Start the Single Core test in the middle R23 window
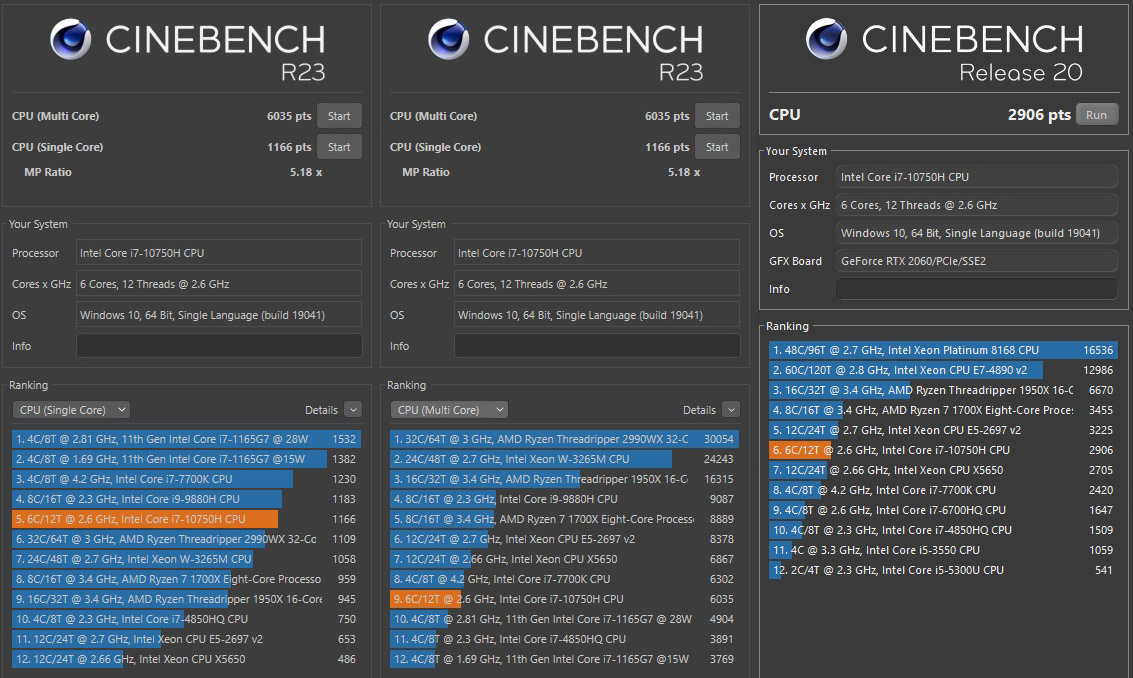The image size is (1133, 678). (717, 147)
